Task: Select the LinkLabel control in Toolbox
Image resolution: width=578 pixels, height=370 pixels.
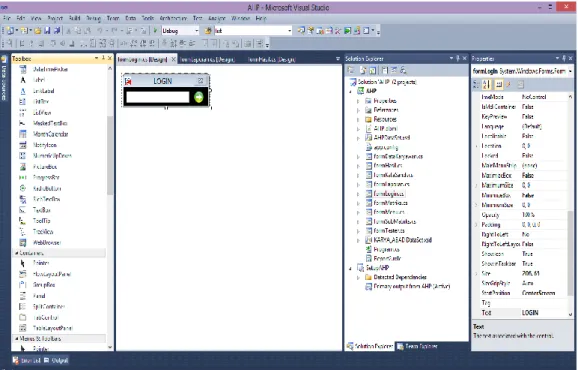Action: 43,91
